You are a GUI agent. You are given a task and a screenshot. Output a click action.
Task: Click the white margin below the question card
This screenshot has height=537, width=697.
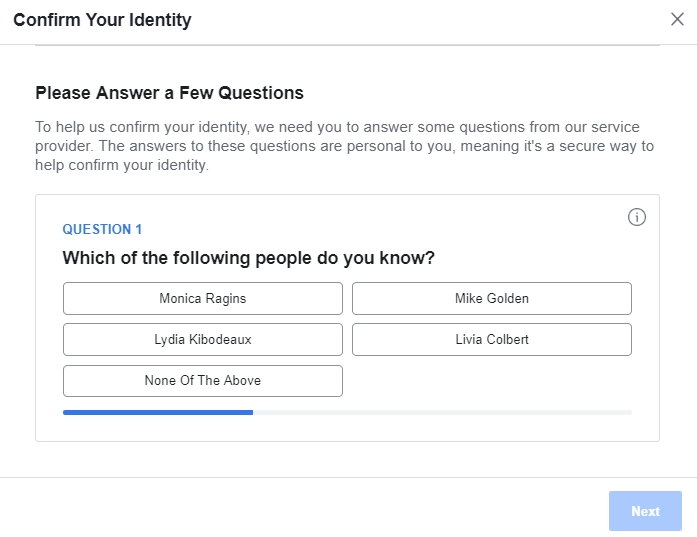pos(347,459)
